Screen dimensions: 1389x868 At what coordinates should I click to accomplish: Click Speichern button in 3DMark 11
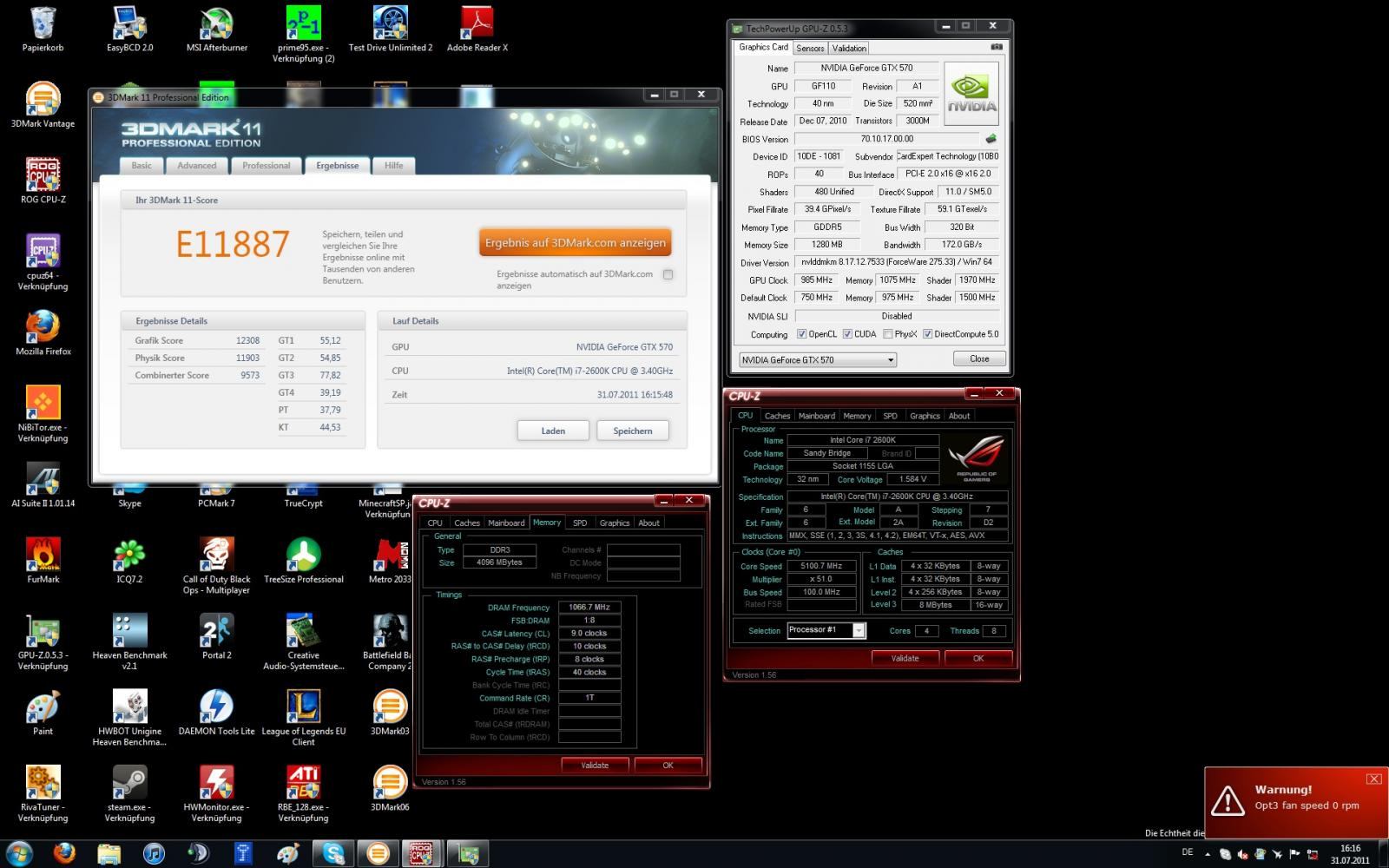tap(633, 431)
